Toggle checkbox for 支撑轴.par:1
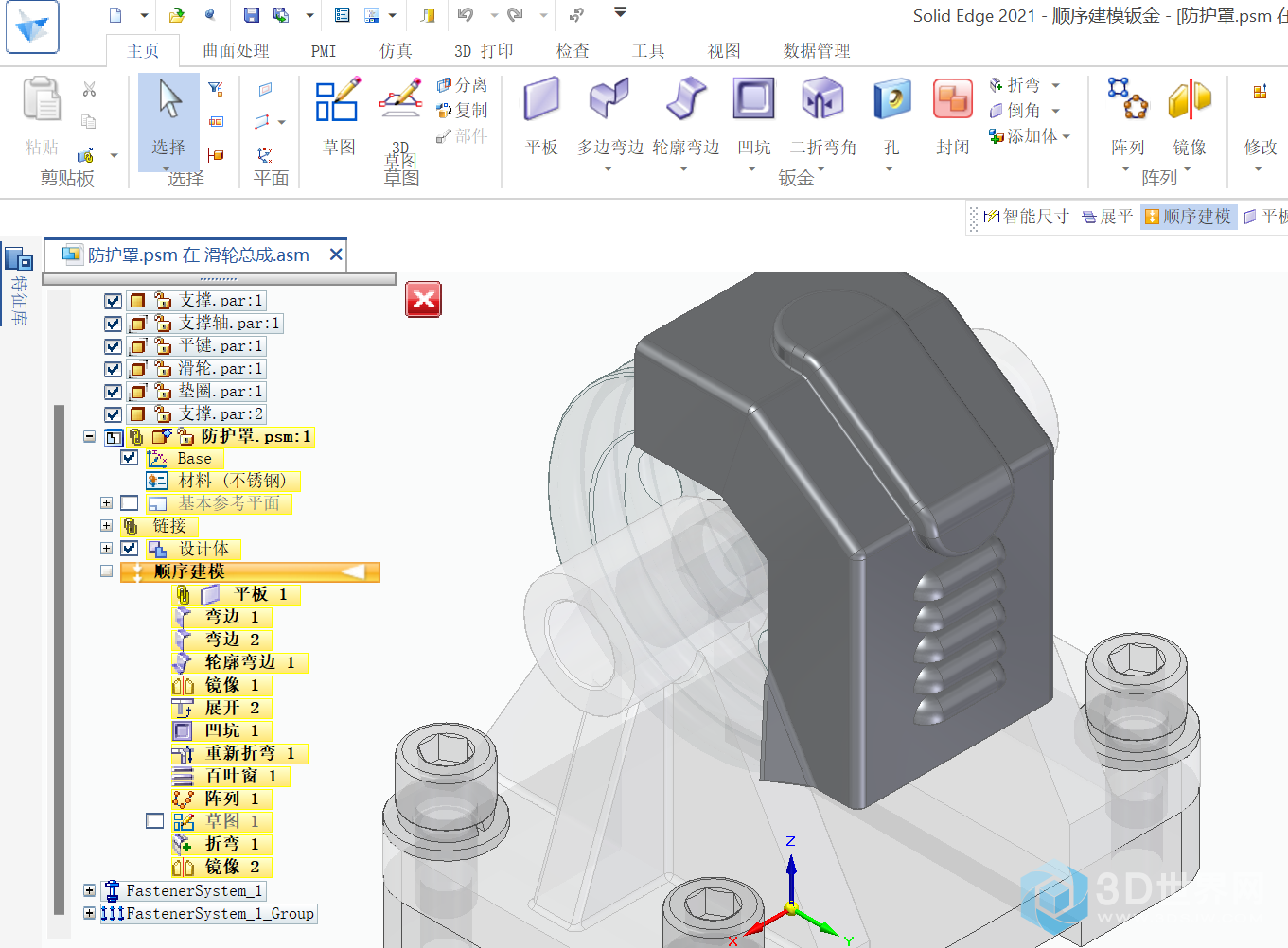 [x=113, y=324]
